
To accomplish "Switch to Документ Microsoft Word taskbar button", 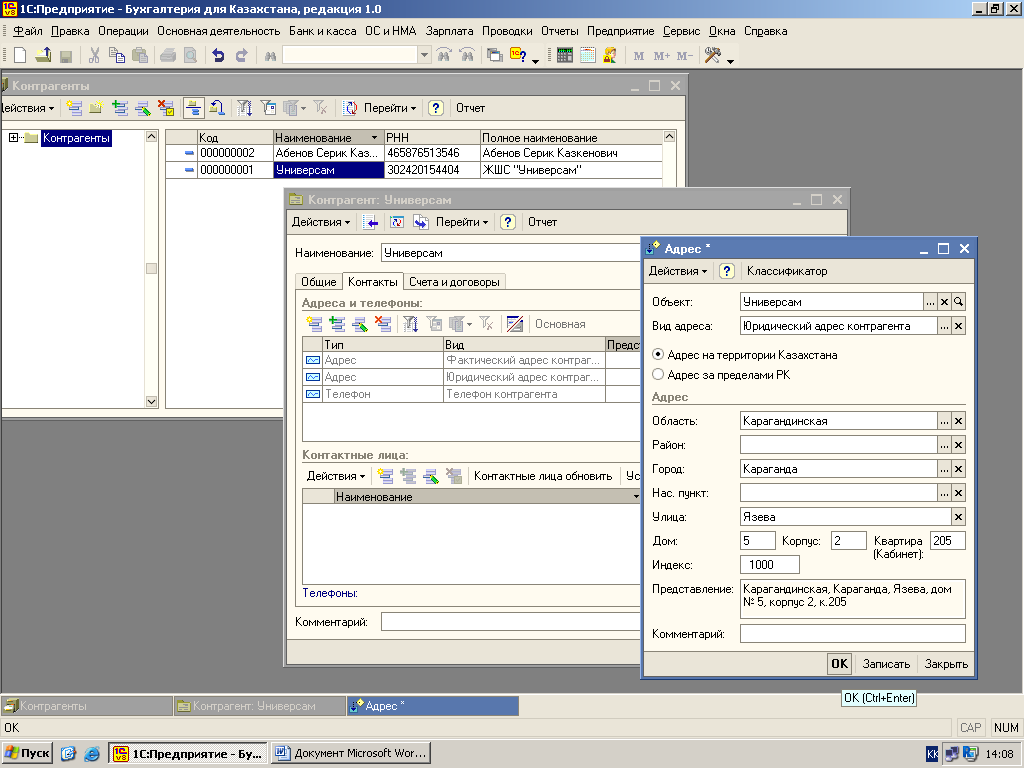I will (351, 754).
